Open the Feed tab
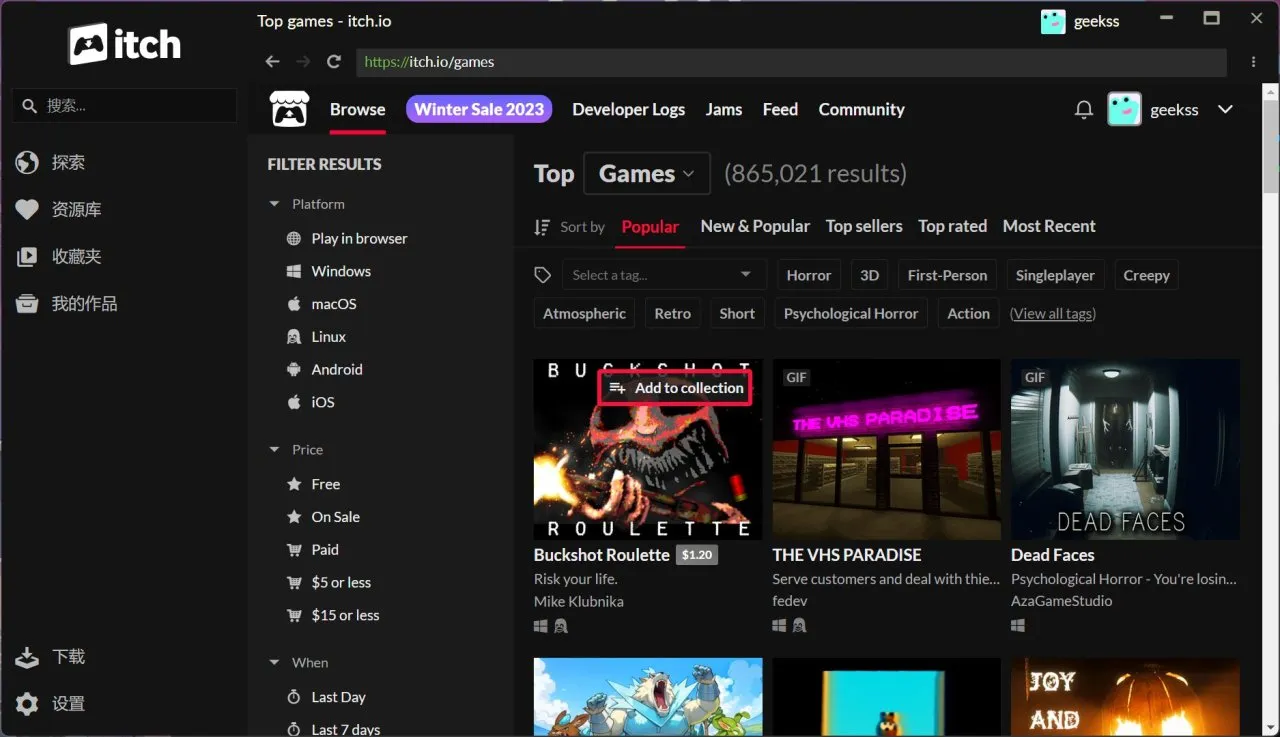1280x737 pixels. (x=780, y=110)
